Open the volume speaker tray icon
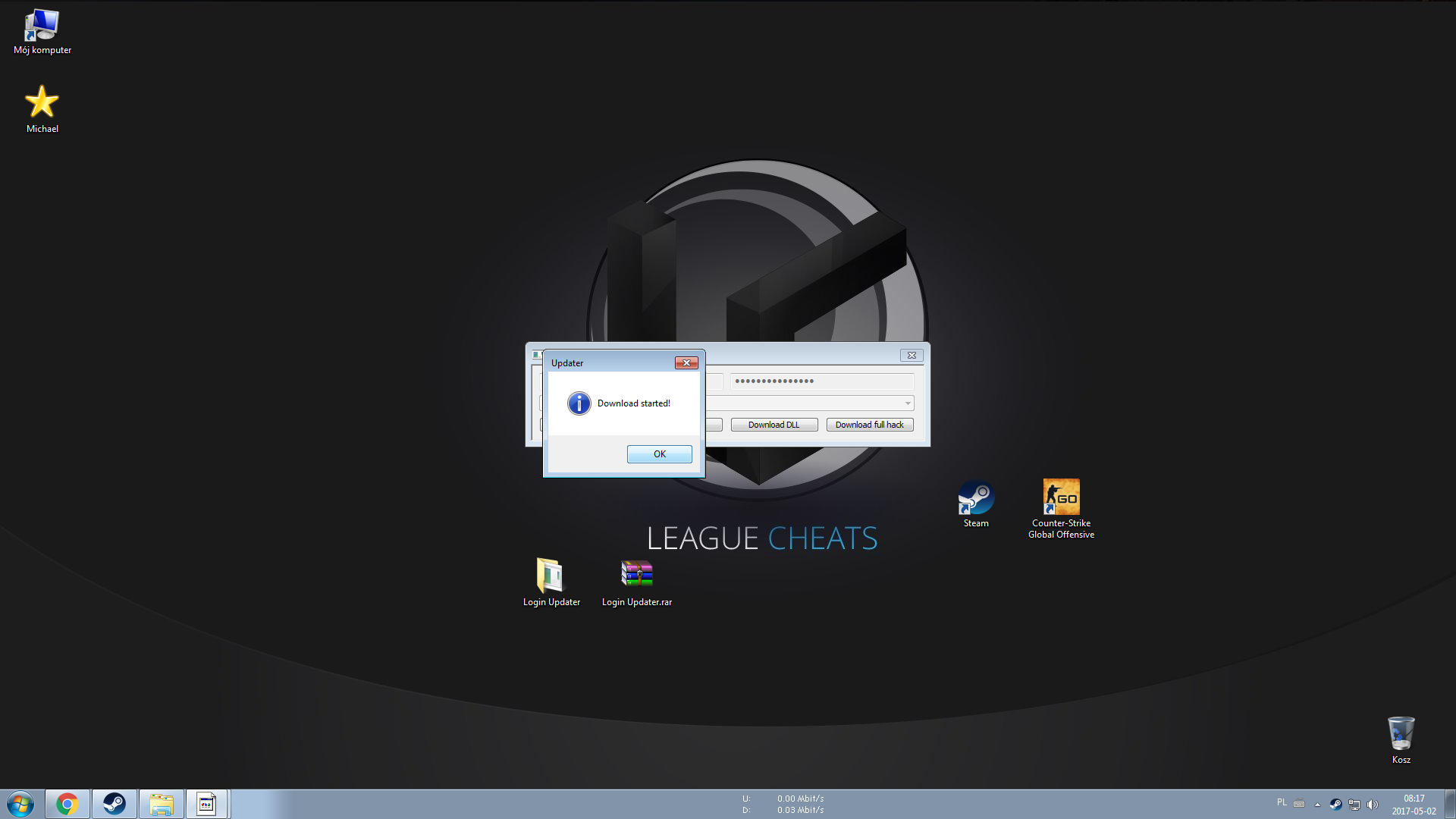This screenshot has width=1456, height=819. pos(1372,805)
